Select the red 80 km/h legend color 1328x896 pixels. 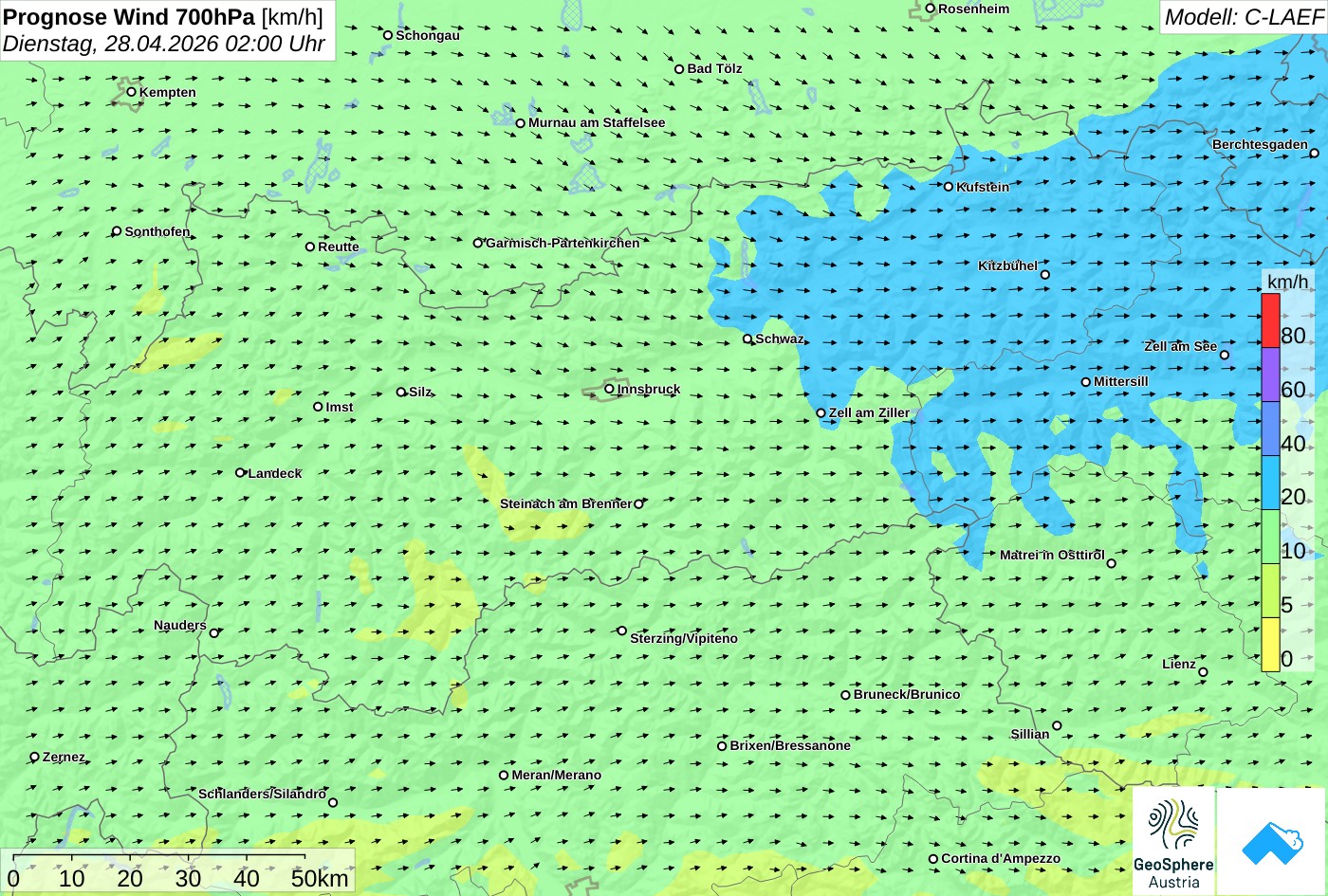[1270, 320]
